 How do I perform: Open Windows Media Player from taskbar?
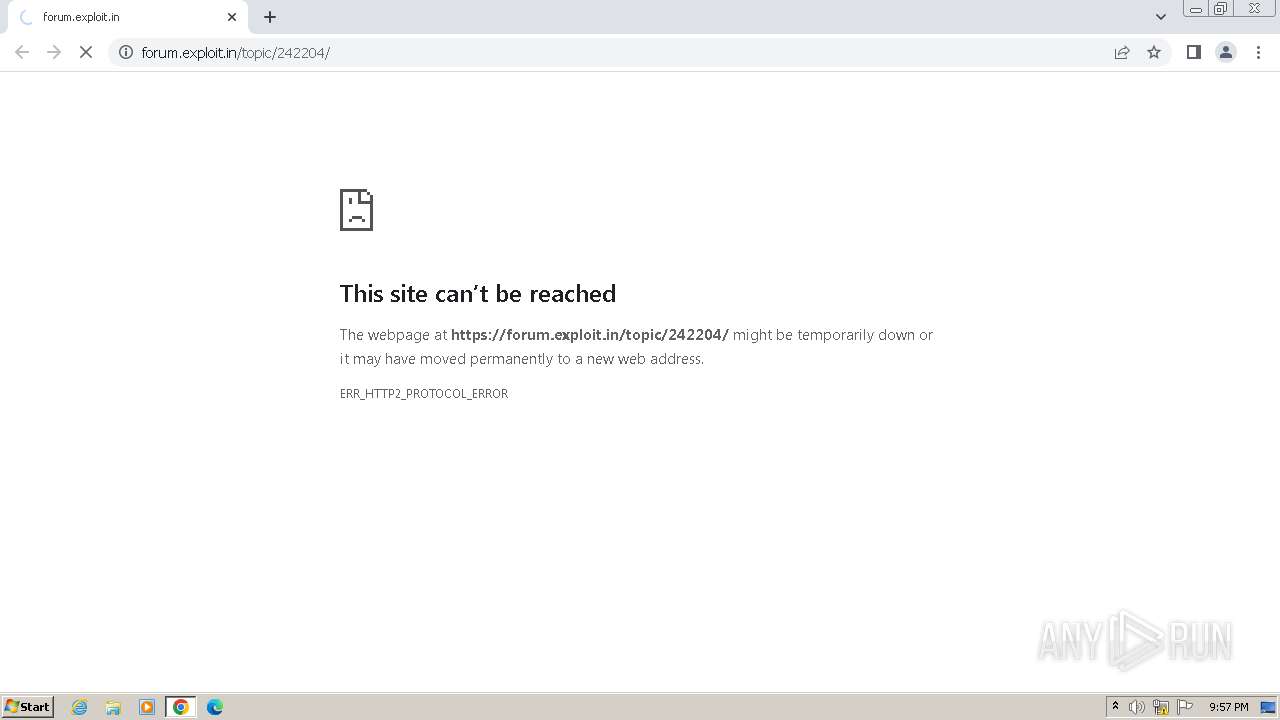(x=147, y=707)
